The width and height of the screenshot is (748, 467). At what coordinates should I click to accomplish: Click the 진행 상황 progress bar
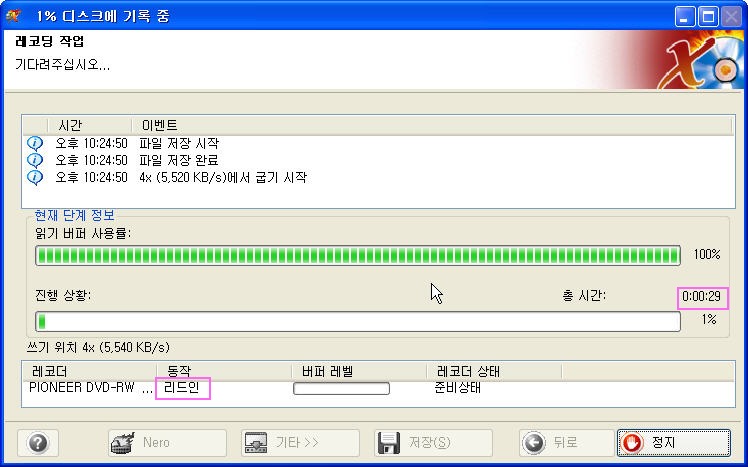pos(358,321)
